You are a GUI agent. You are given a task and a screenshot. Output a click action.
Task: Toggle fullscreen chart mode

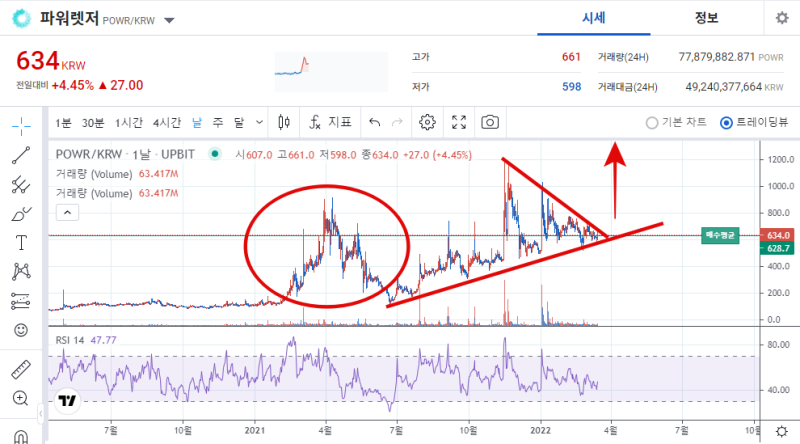[x=459, y=122]
